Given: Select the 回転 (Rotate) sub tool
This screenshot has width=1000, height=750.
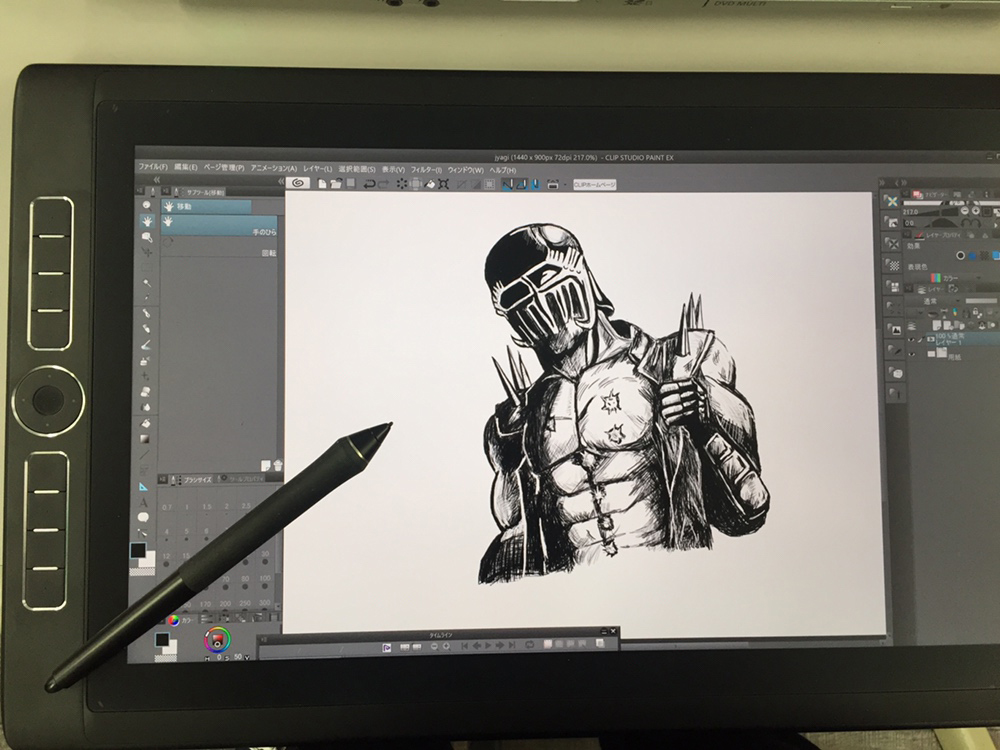Looking at the screenshot, I should (266, 254).
